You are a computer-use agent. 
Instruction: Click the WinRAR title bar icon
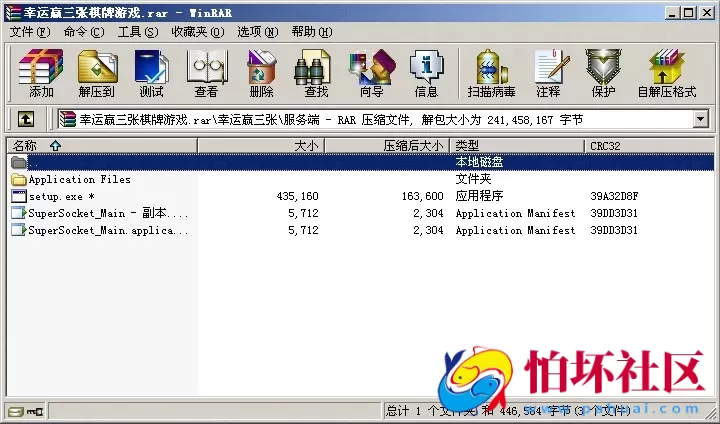coord(14,12)
